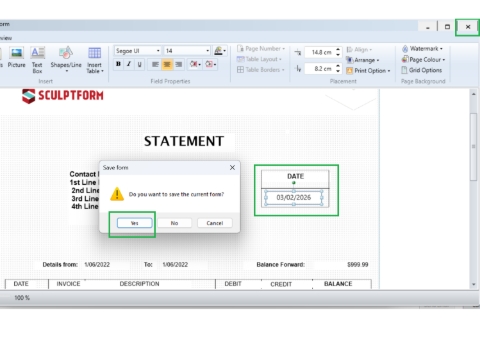The width and height of the screenshot is (480, 360).
Task: Open the Watermark menu
Action: (422, 49)
